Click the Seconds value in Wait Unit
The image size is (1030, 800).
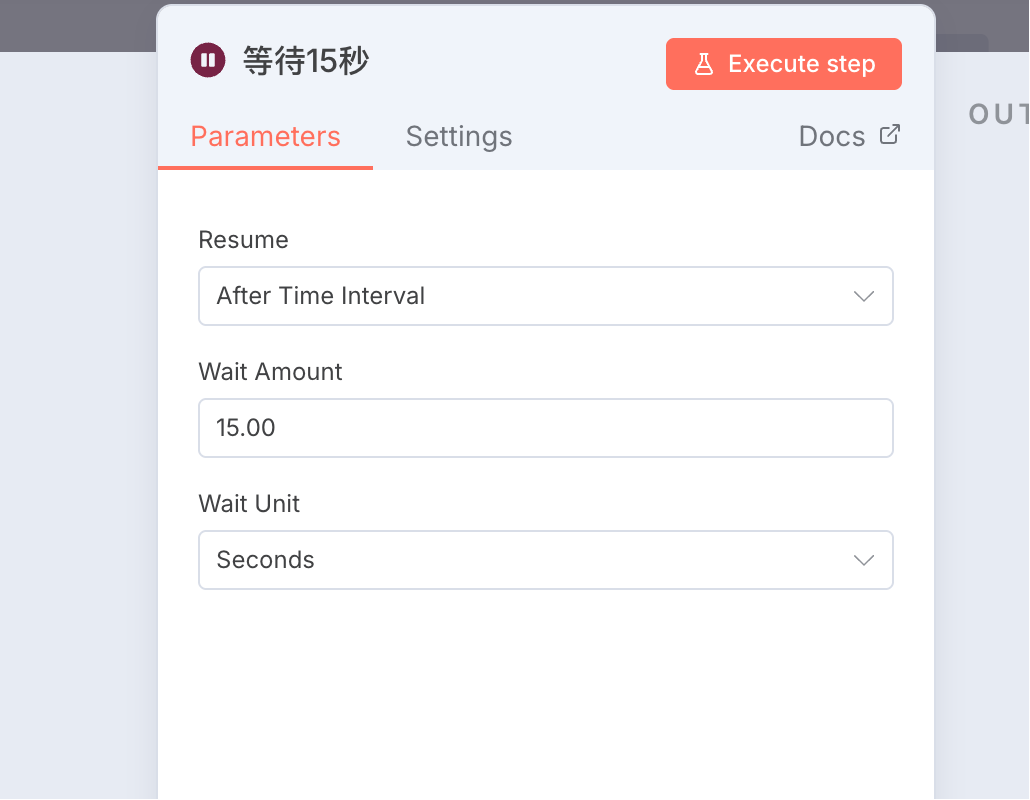click(265, 560)
